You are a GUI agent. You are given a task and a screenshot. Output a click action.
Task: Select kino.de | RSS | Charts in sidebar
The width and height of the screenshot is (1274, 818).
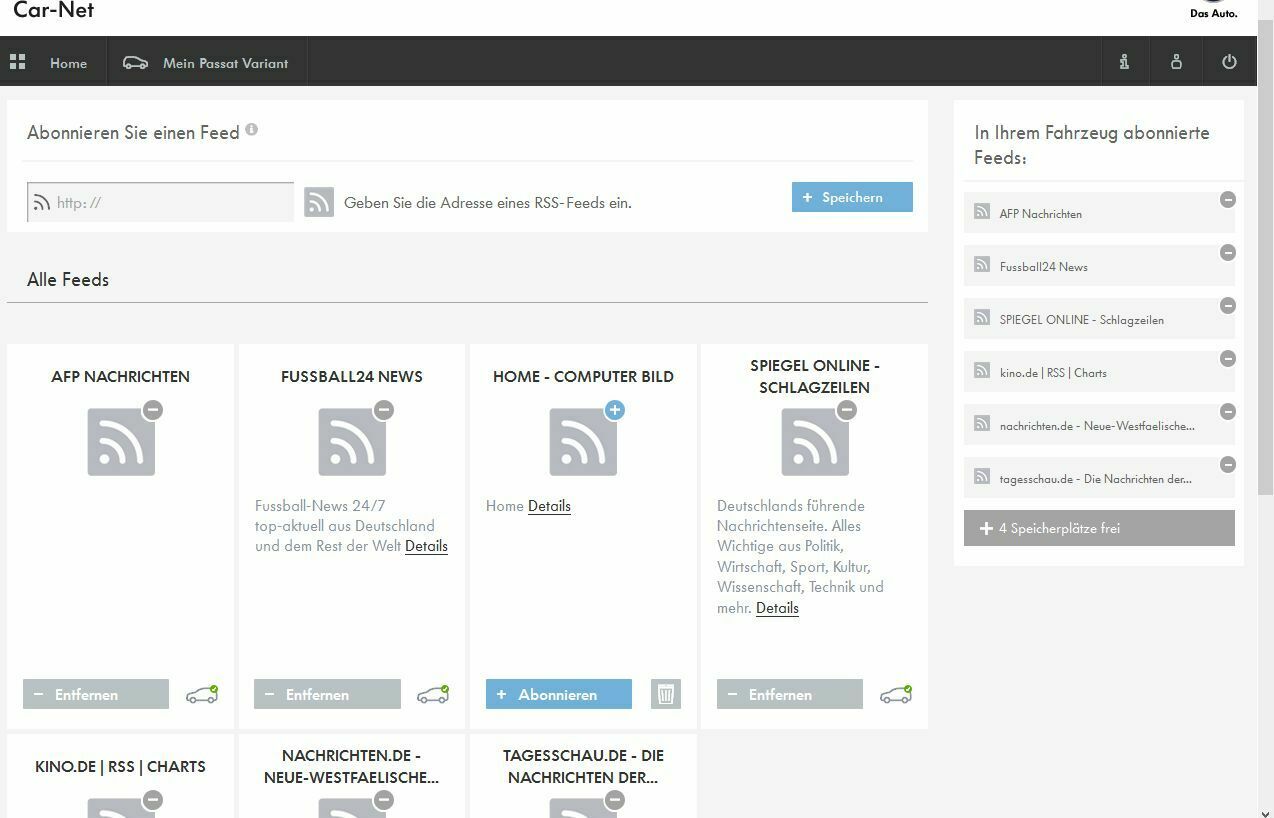(1099, 372)
